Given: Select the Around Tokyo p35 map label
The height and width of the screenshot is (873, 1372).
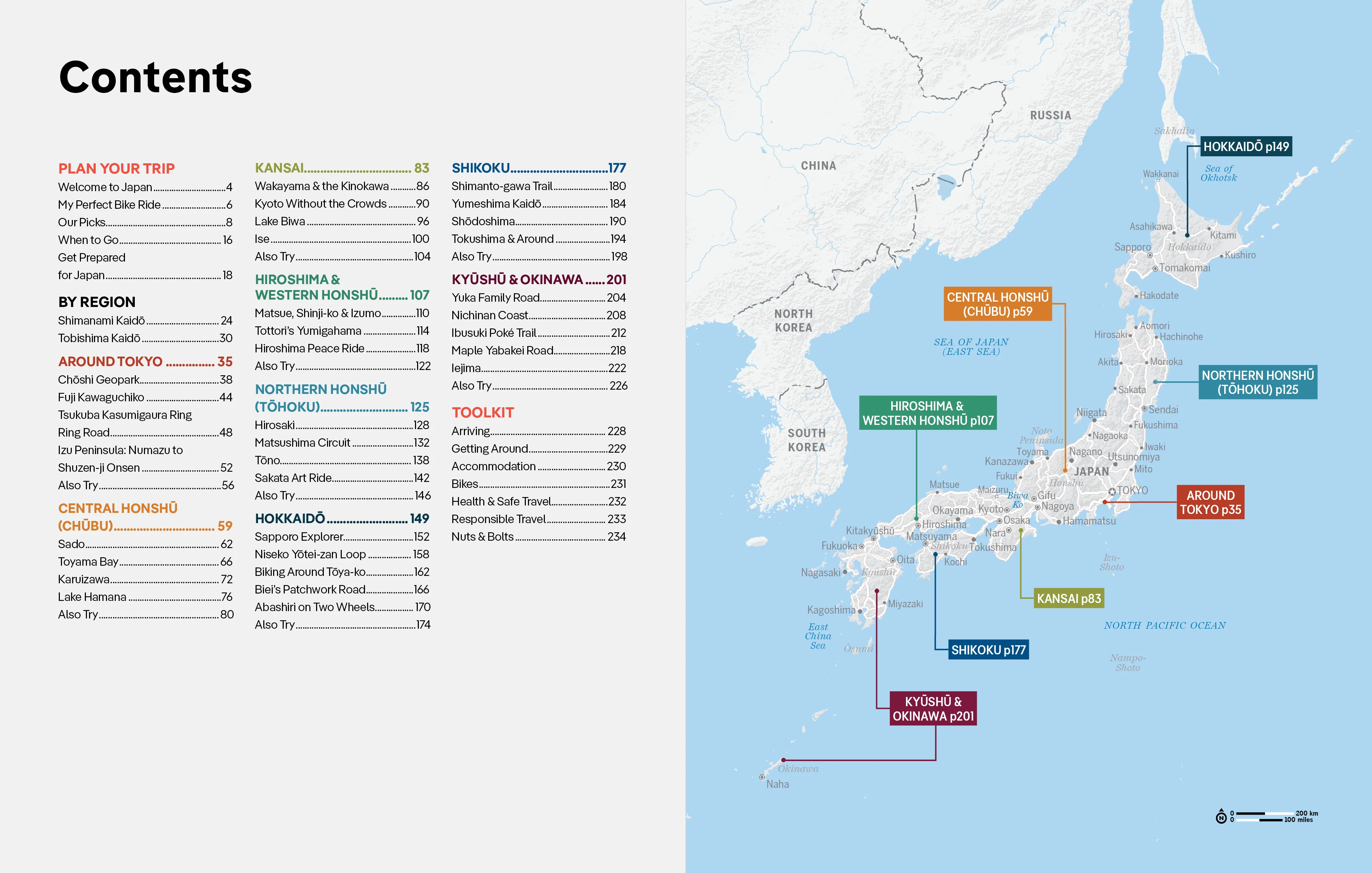Looking at the screenshot, I should point(1210,502).
